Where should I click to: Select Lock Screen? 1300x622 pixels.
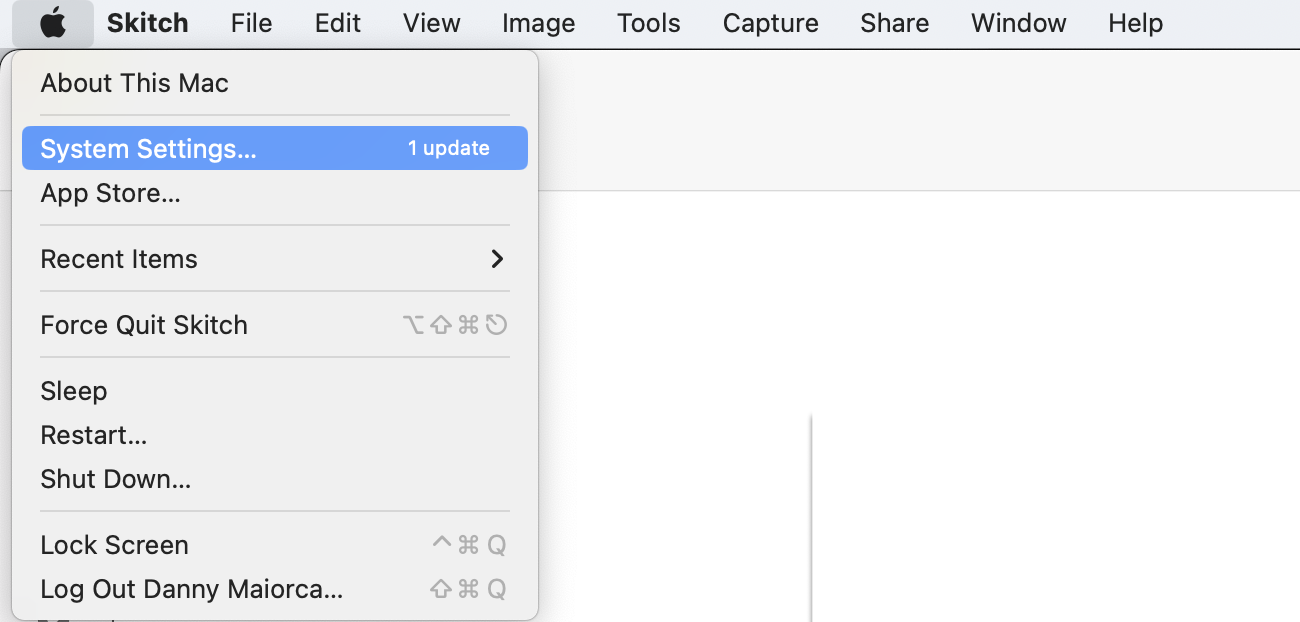[275, 545]
